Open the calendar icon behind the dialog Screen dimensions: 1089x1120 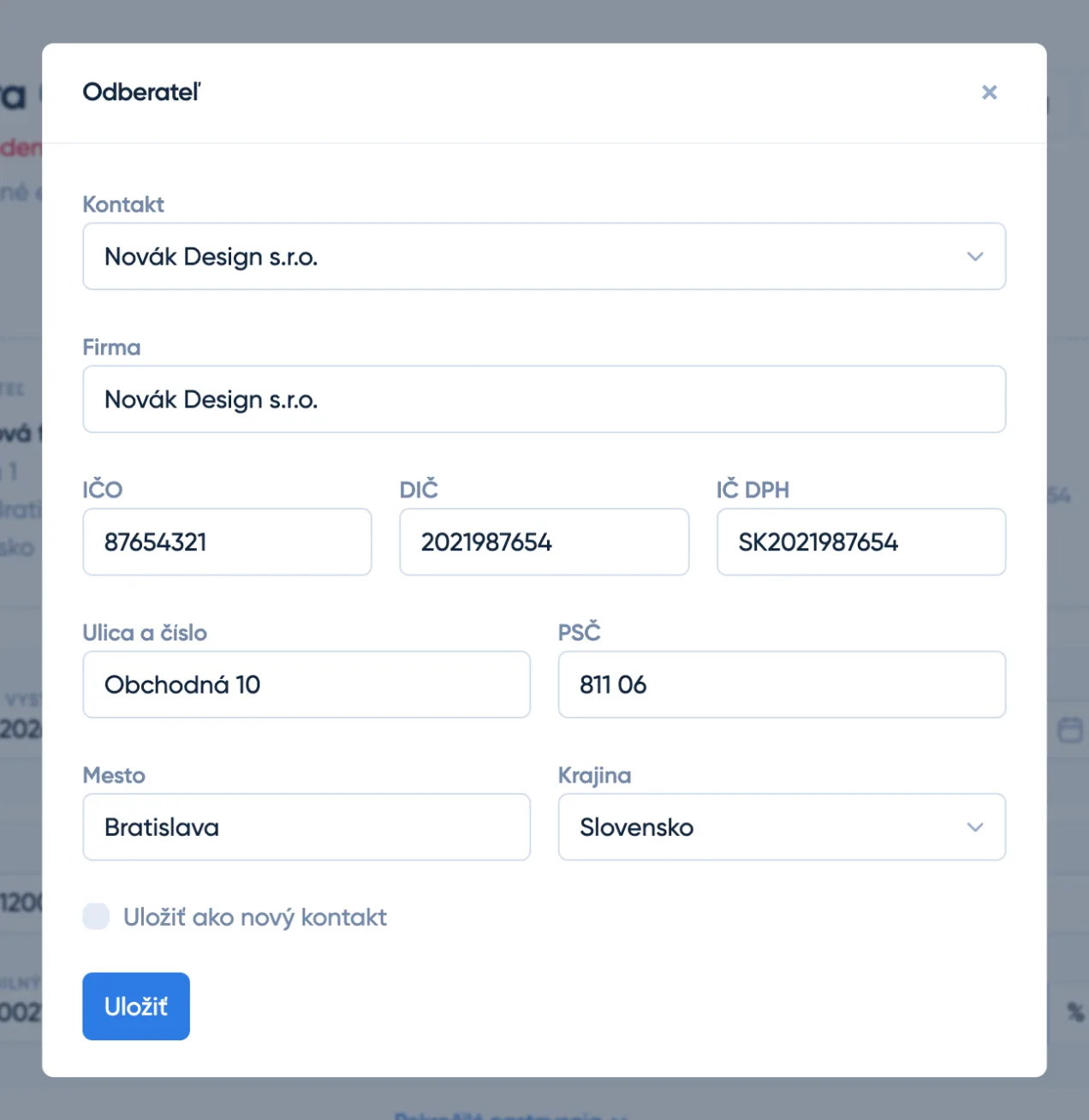tap(1069, 730)
